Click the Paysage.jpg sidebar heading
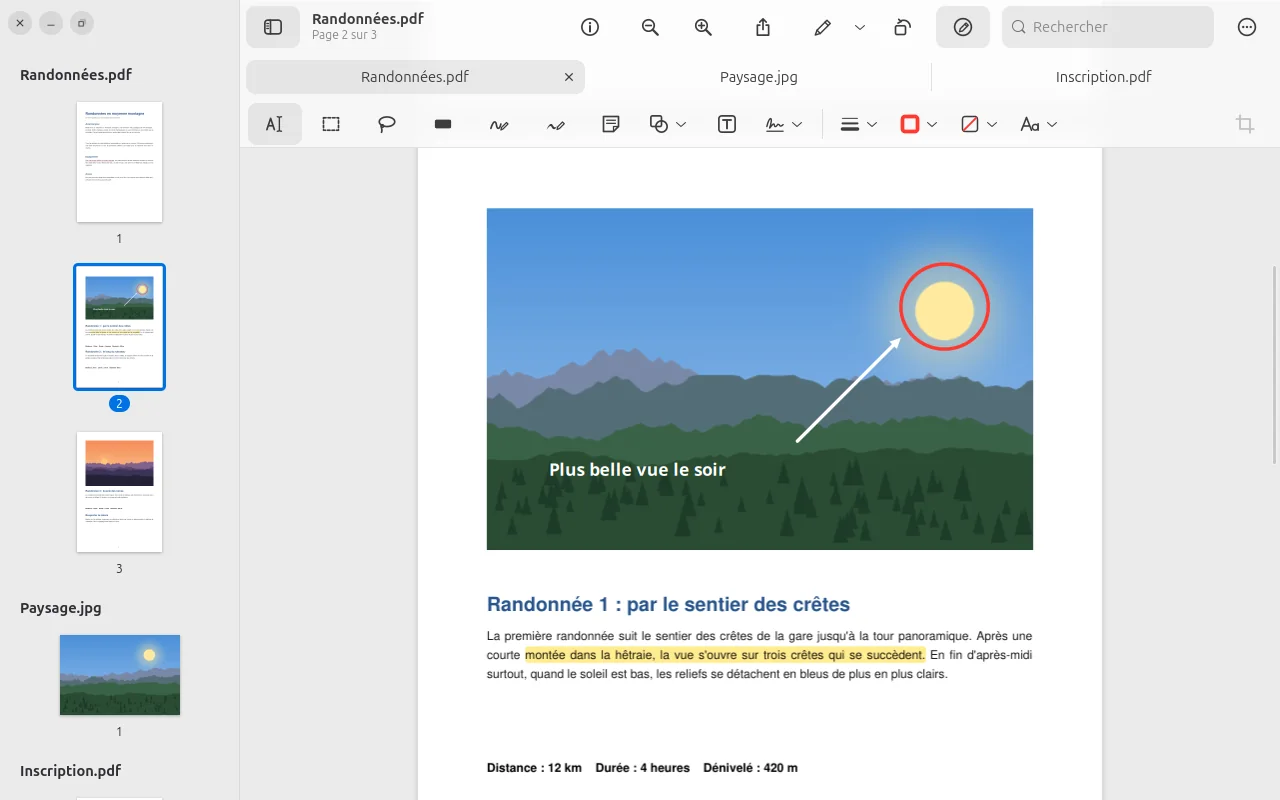Image resolution: width=1280 pixels, height=800 pixels. click(x=61, y=608)
